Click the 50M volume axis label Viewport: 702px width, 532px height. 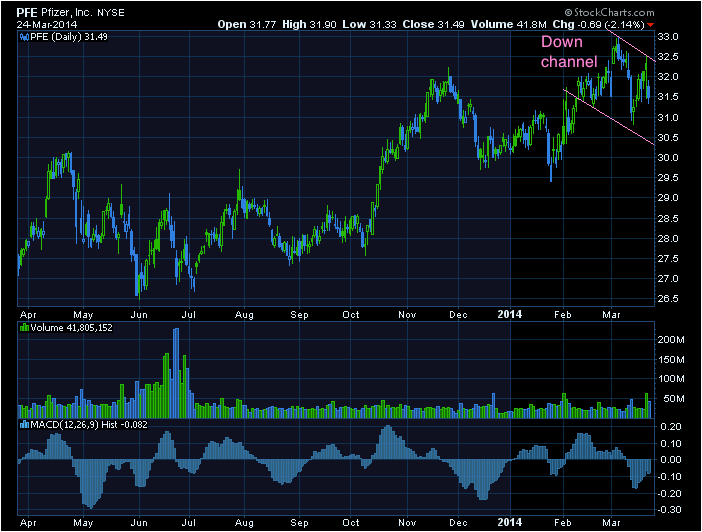(x=673, y=399)
